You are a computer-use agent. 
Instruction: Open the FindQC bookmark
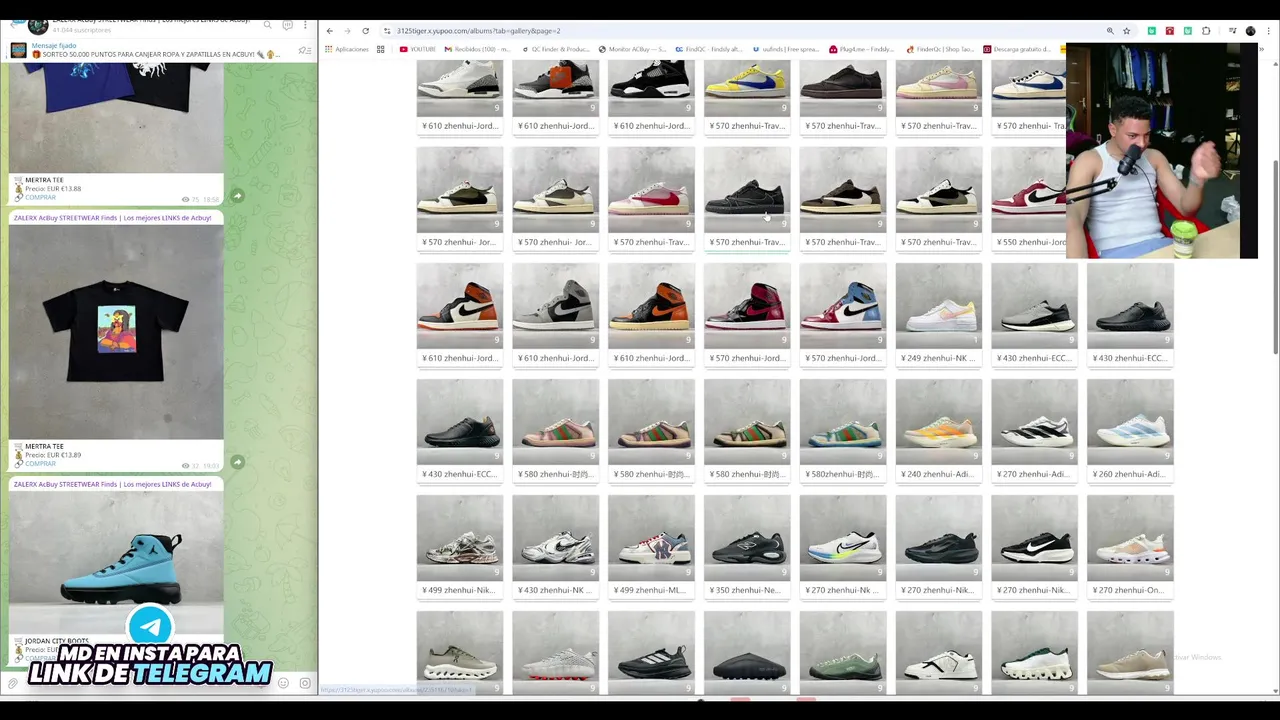coord(709,49)
